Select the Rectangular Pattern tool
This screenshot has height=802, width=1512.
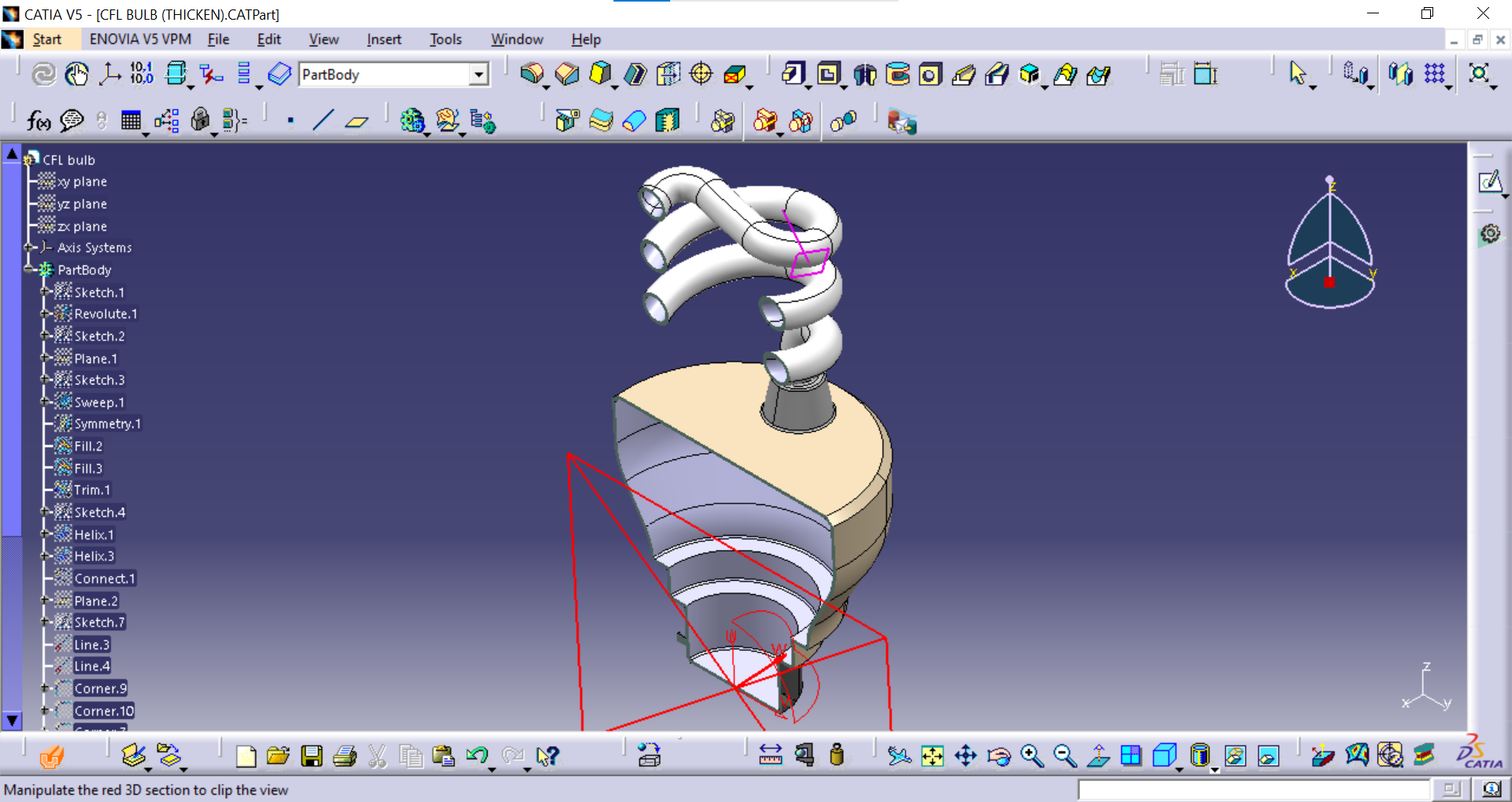pyautogui.click(x=1435, y=74)
